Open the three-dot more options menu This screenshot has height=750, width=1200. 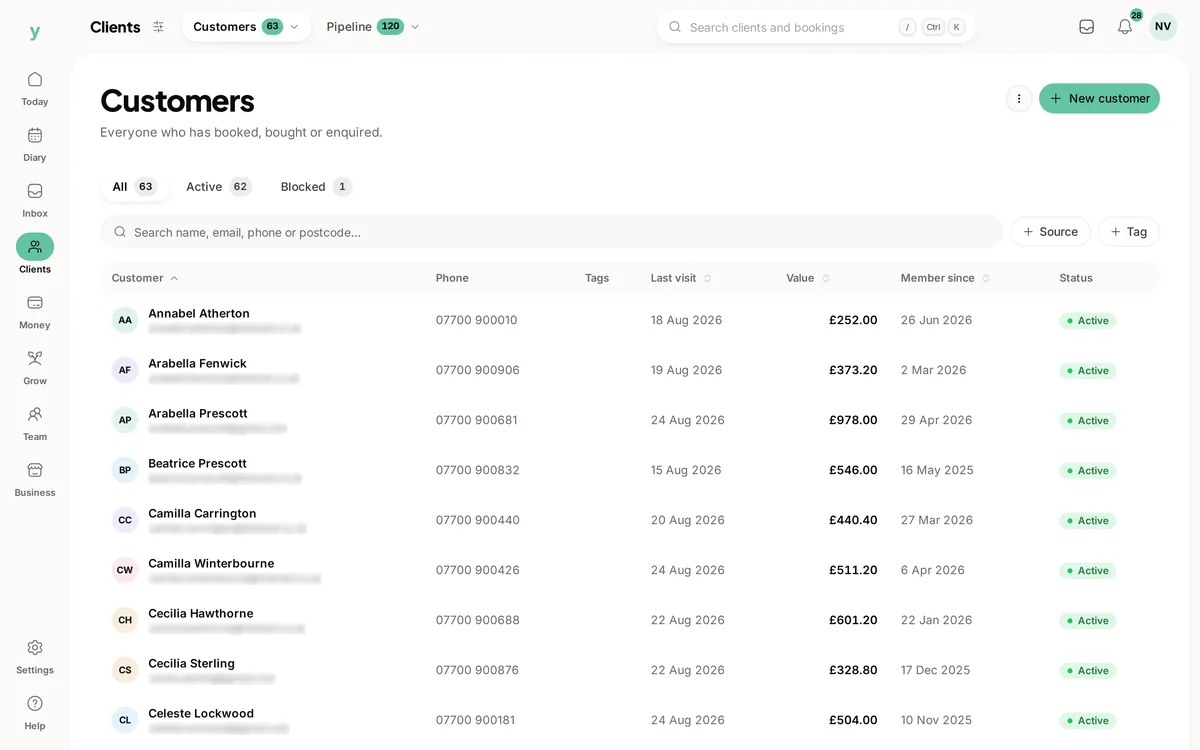point(1019,98)
